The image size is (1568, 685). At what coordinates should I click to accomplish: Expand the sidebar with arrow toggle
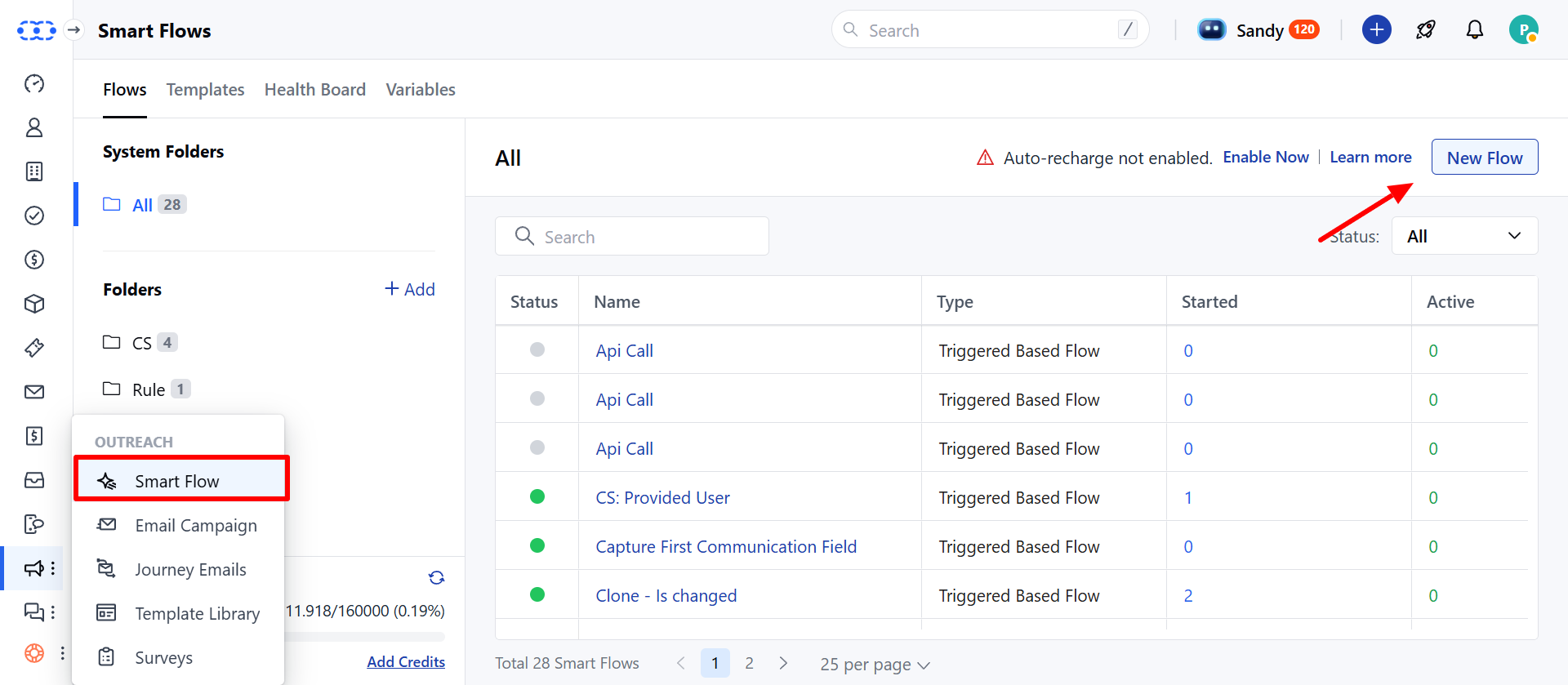point(74,30)
